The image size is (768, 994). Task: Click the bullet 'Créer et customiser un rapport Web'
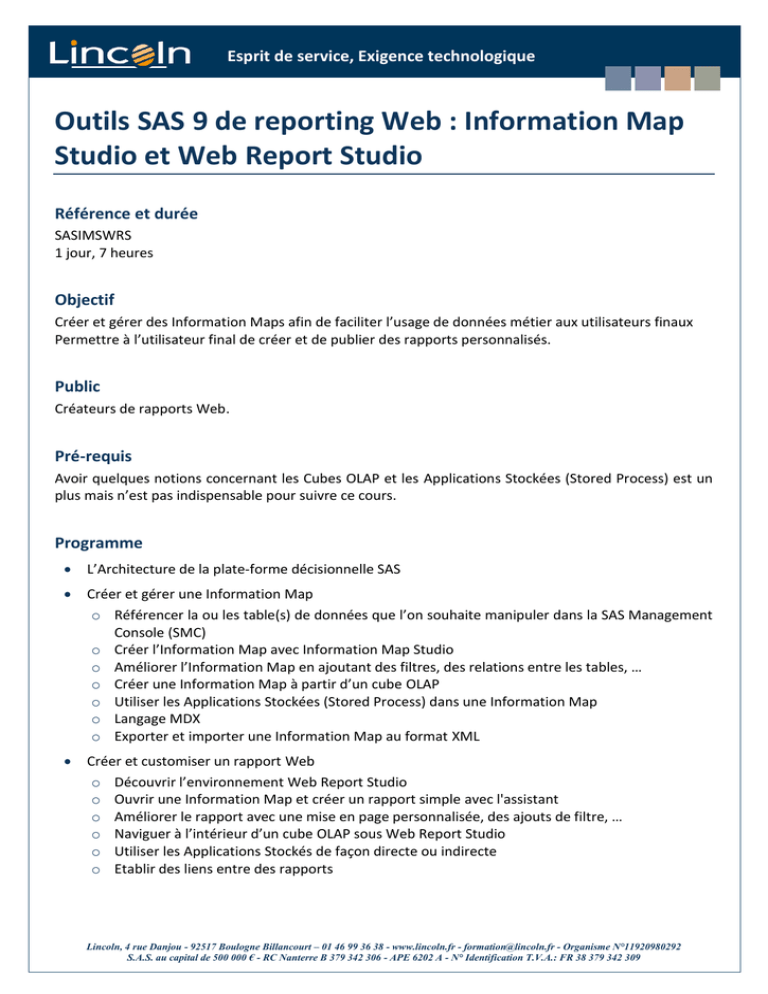(x=200, y=761)
